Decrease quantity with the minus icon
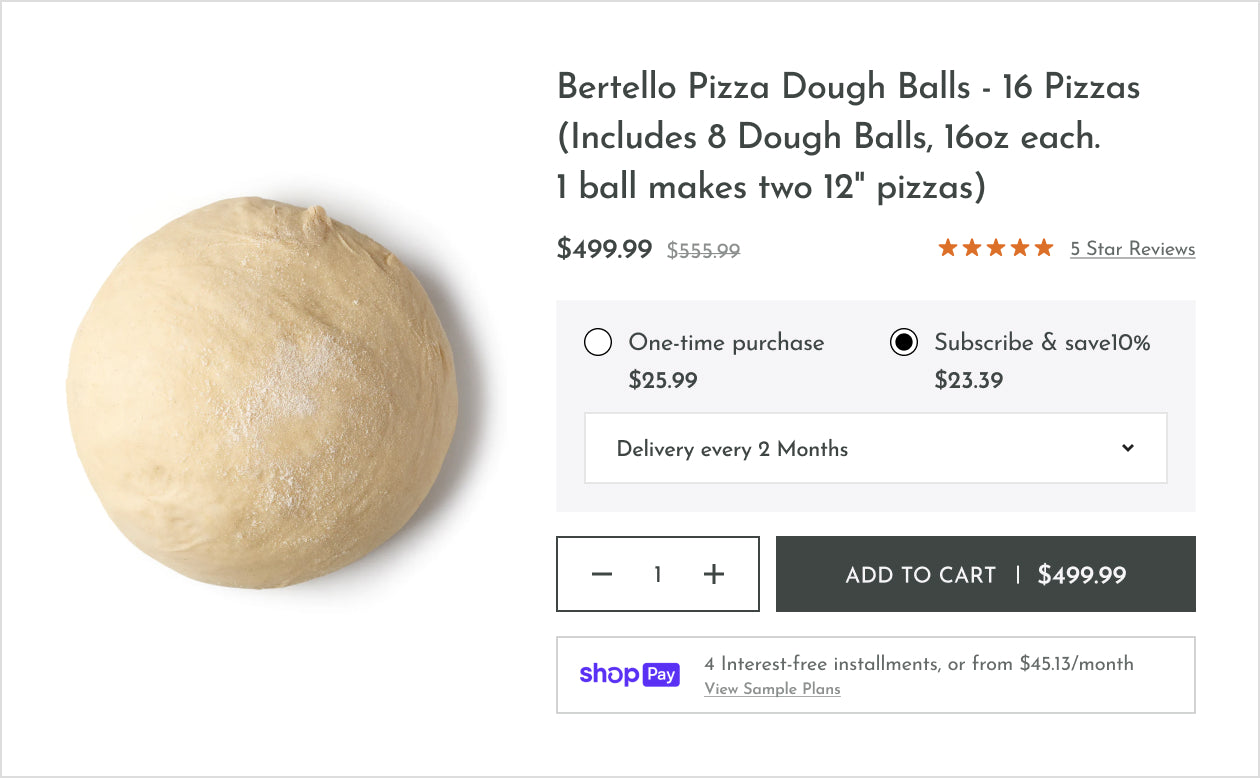The height and width of the screenshot is (778, 1260). [x=601, y=574]
